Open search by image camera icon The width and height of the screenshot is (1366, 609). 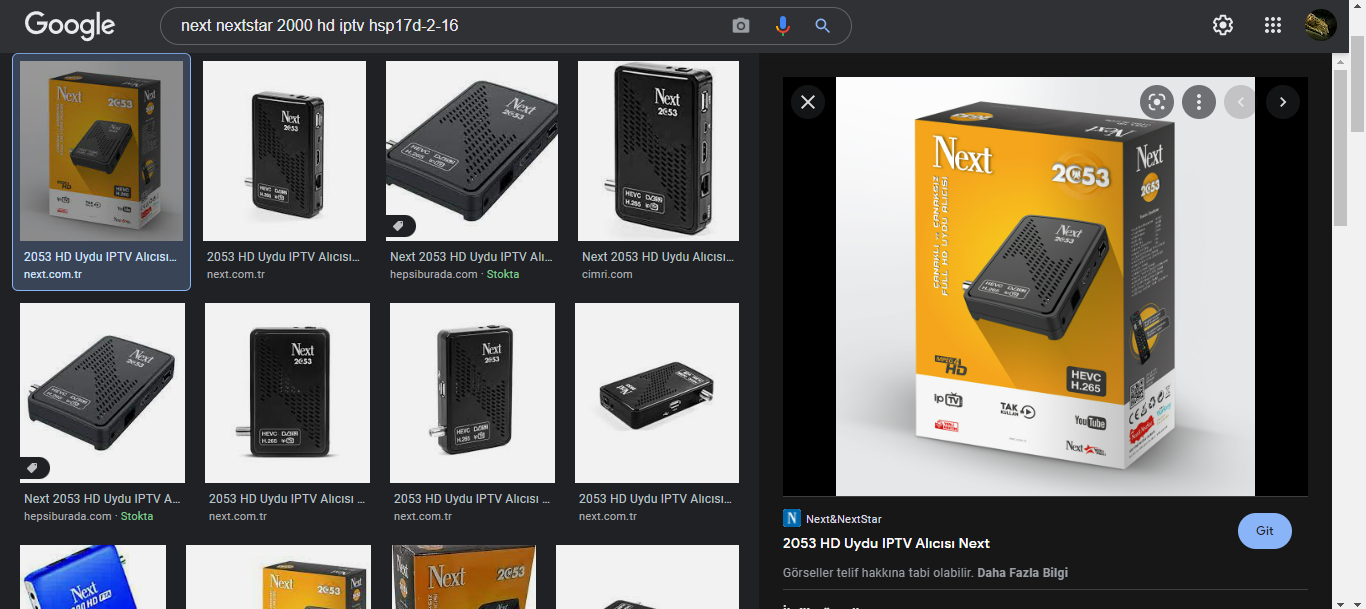pyautogui.click(x=740, y=26)
